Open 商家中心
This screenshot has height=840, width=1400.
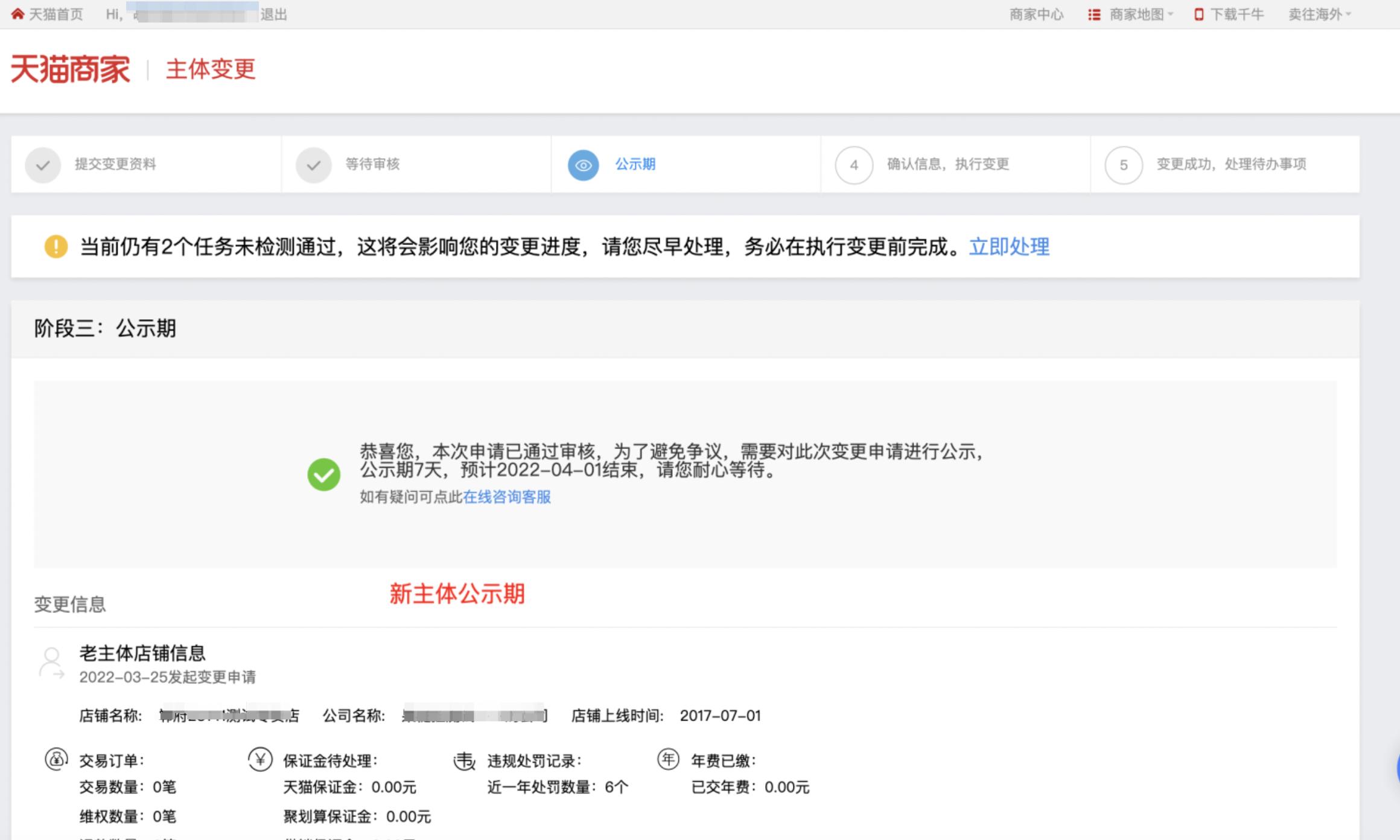1036,13
